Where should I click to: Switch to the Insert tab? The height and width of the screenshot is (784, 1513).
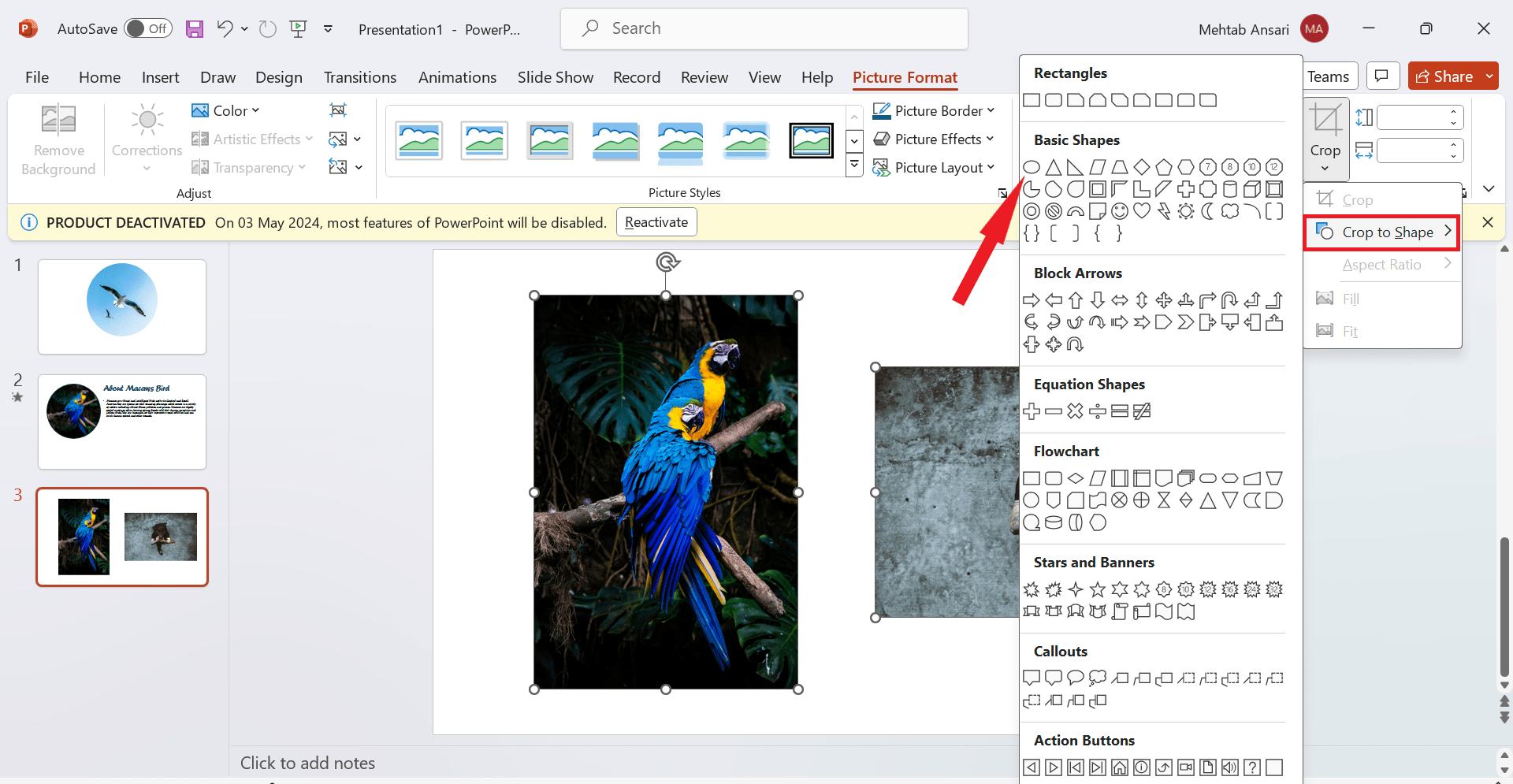coord(161,77)
